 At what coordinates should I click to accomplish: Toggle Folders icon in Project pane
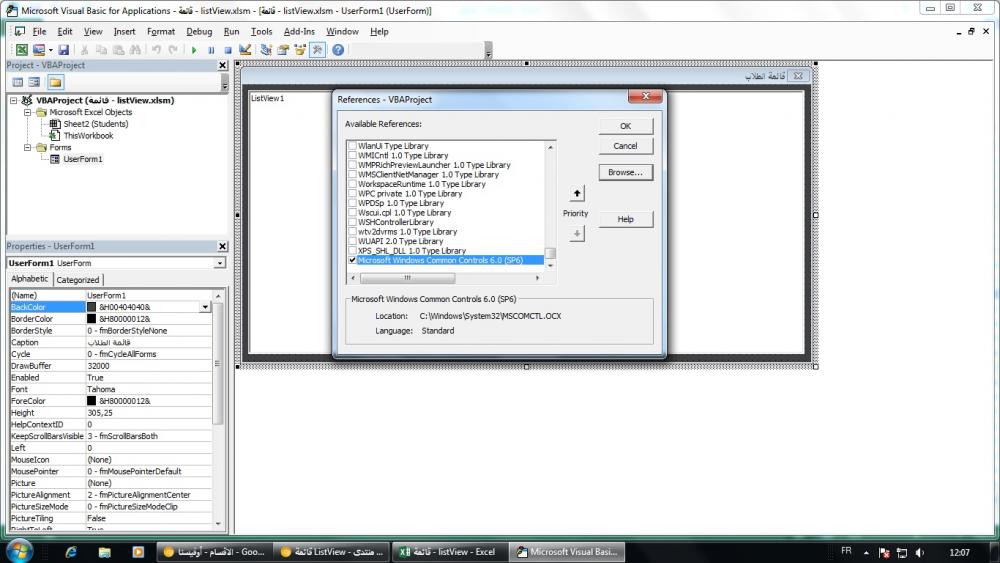[55, 82]
